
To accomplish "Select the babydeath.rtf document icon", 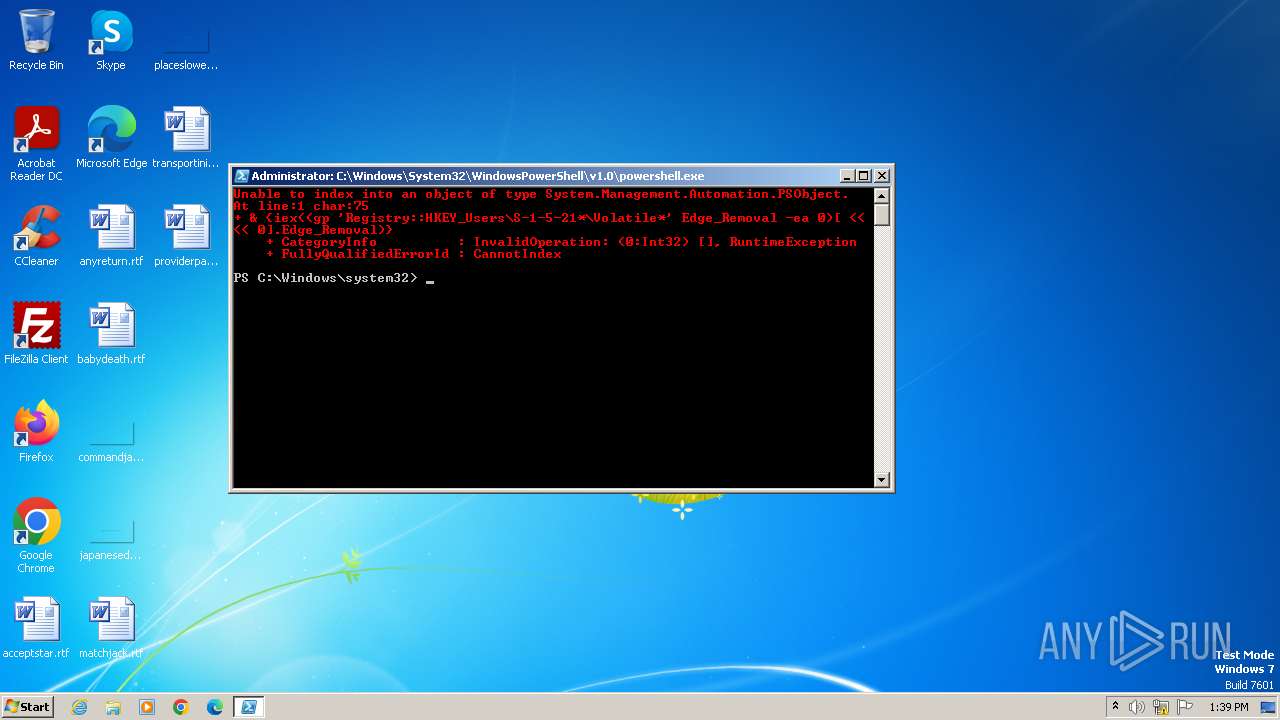I will pyautogui.click(x=111, y=334).
